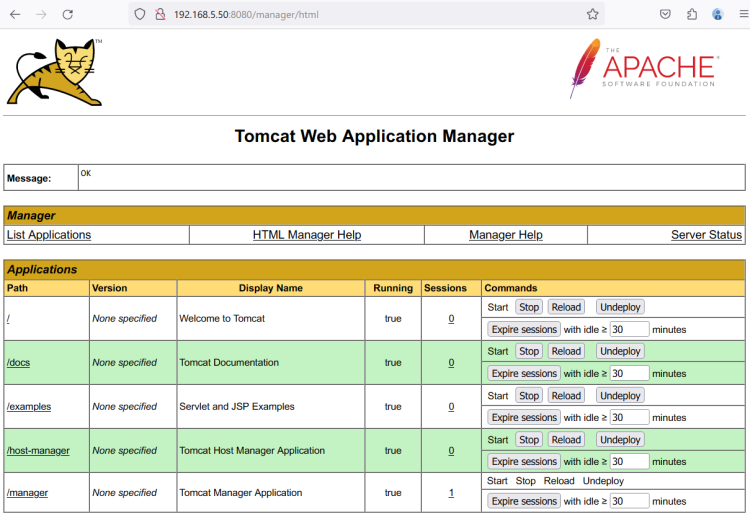Stop the Tomcat Documentation application

tap(529, 351)
